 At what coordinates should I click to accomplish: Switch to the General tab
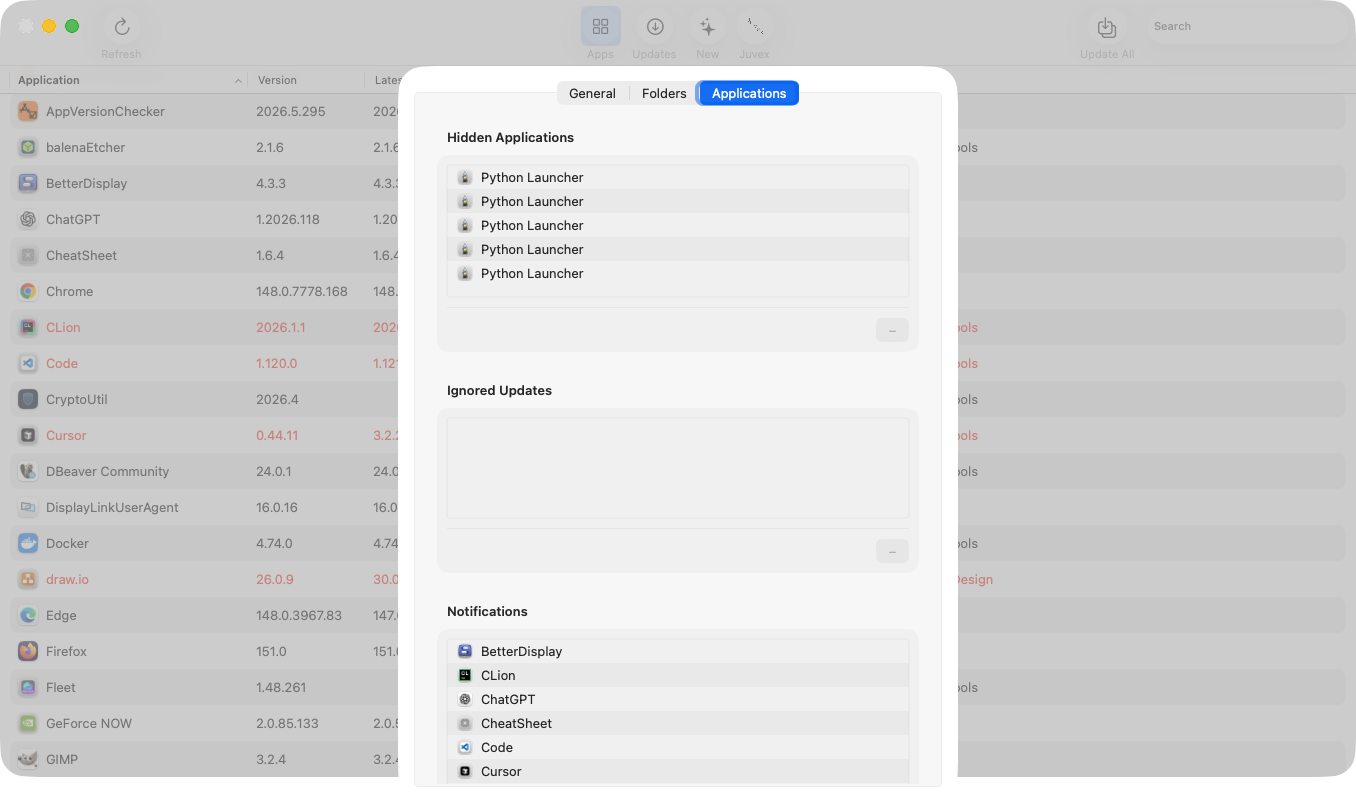click(x=592, y=93)
